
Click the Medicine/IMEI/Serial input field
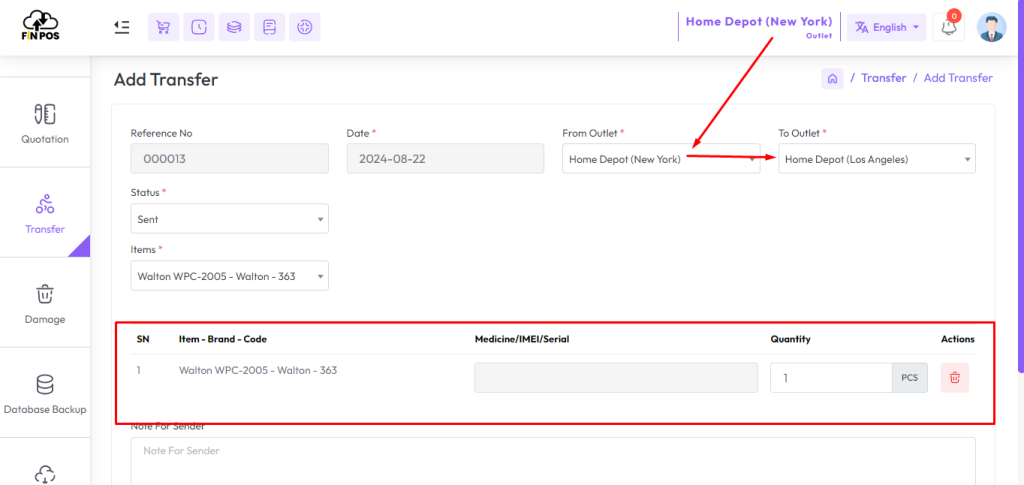pos(616,377)
